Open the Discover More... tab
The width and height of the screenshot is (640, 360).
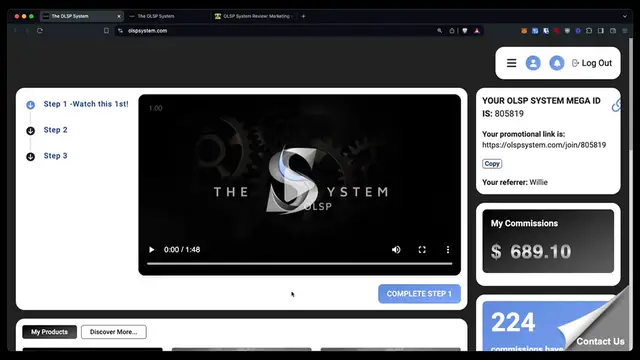(113, 332)
